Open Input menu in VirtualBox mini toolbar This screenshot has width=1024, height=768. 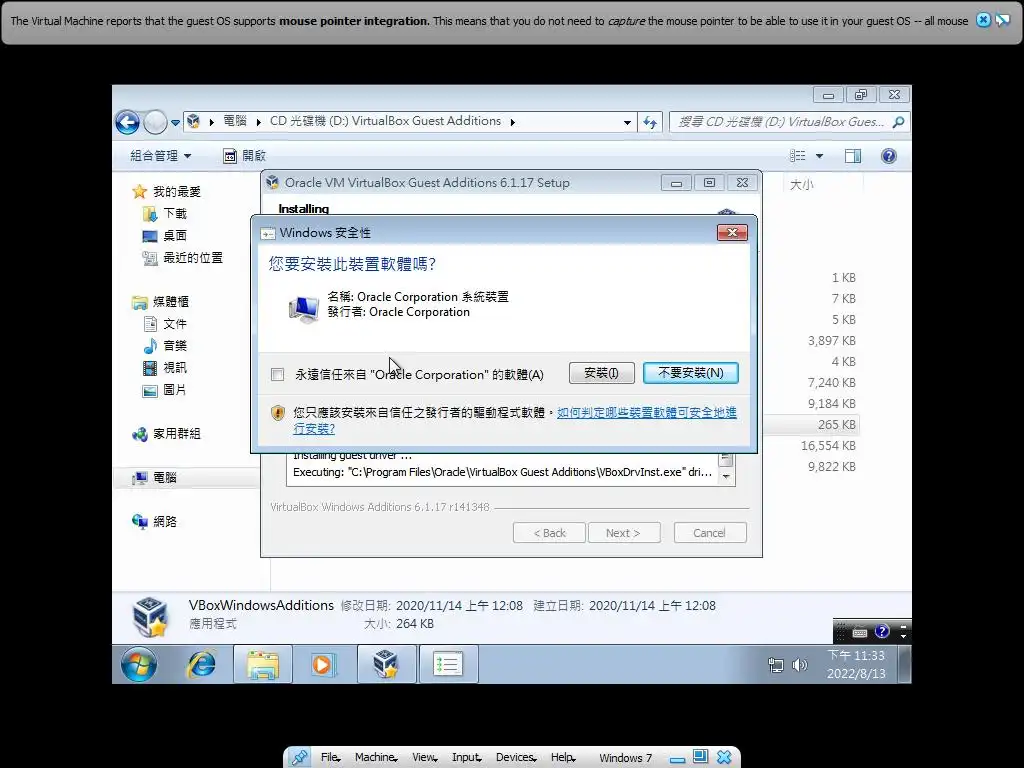click(x=466, y=757)
